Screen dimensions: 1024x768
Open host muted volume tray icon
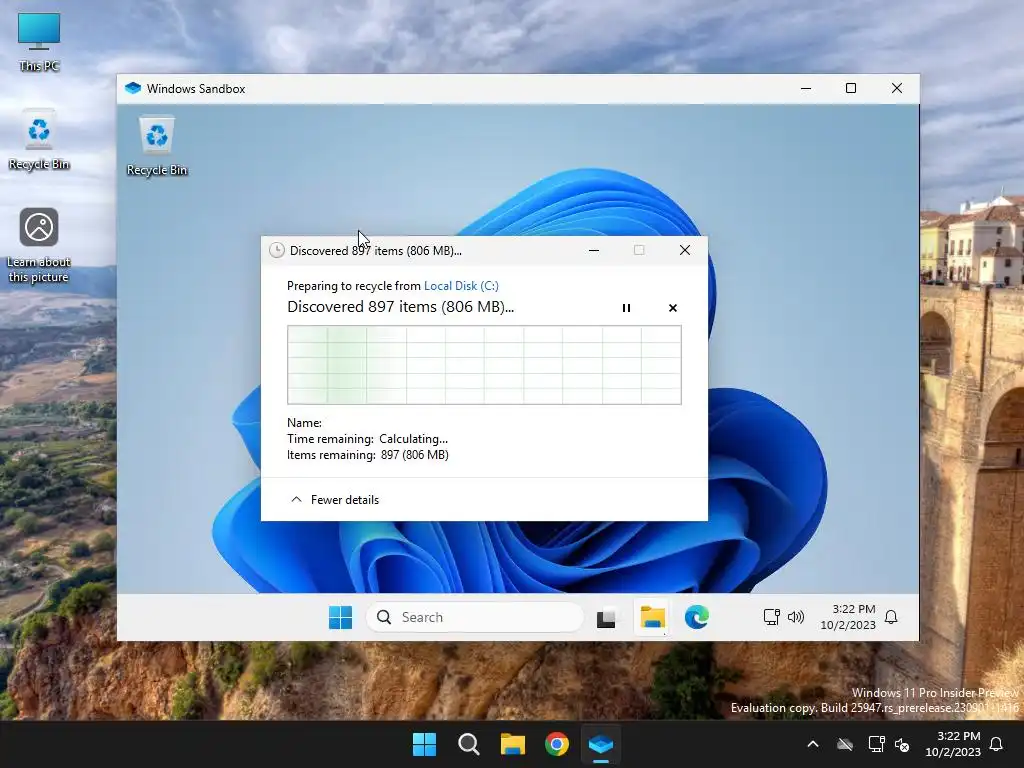[903, 744]
